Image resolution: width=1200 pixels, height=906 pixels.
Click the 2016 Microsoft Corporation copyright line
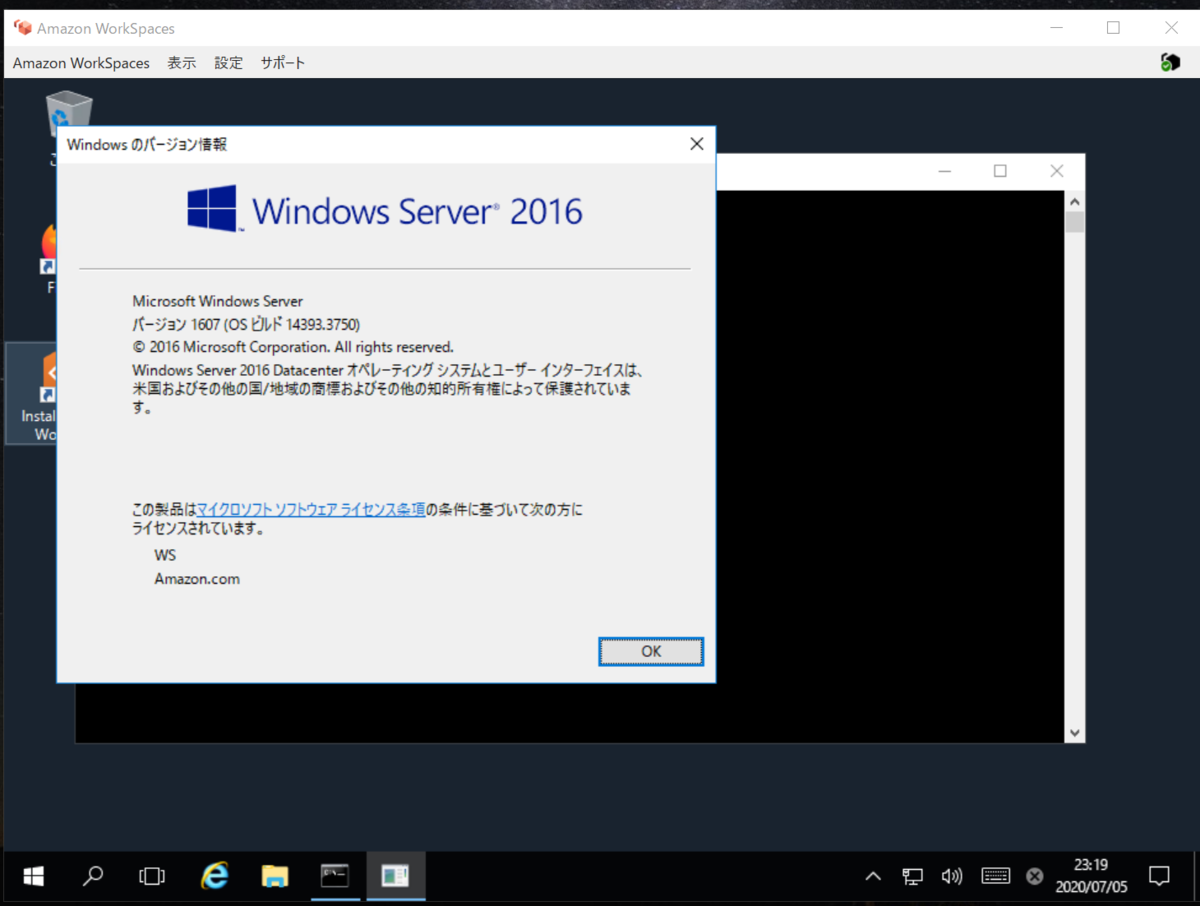click(293, 347)
